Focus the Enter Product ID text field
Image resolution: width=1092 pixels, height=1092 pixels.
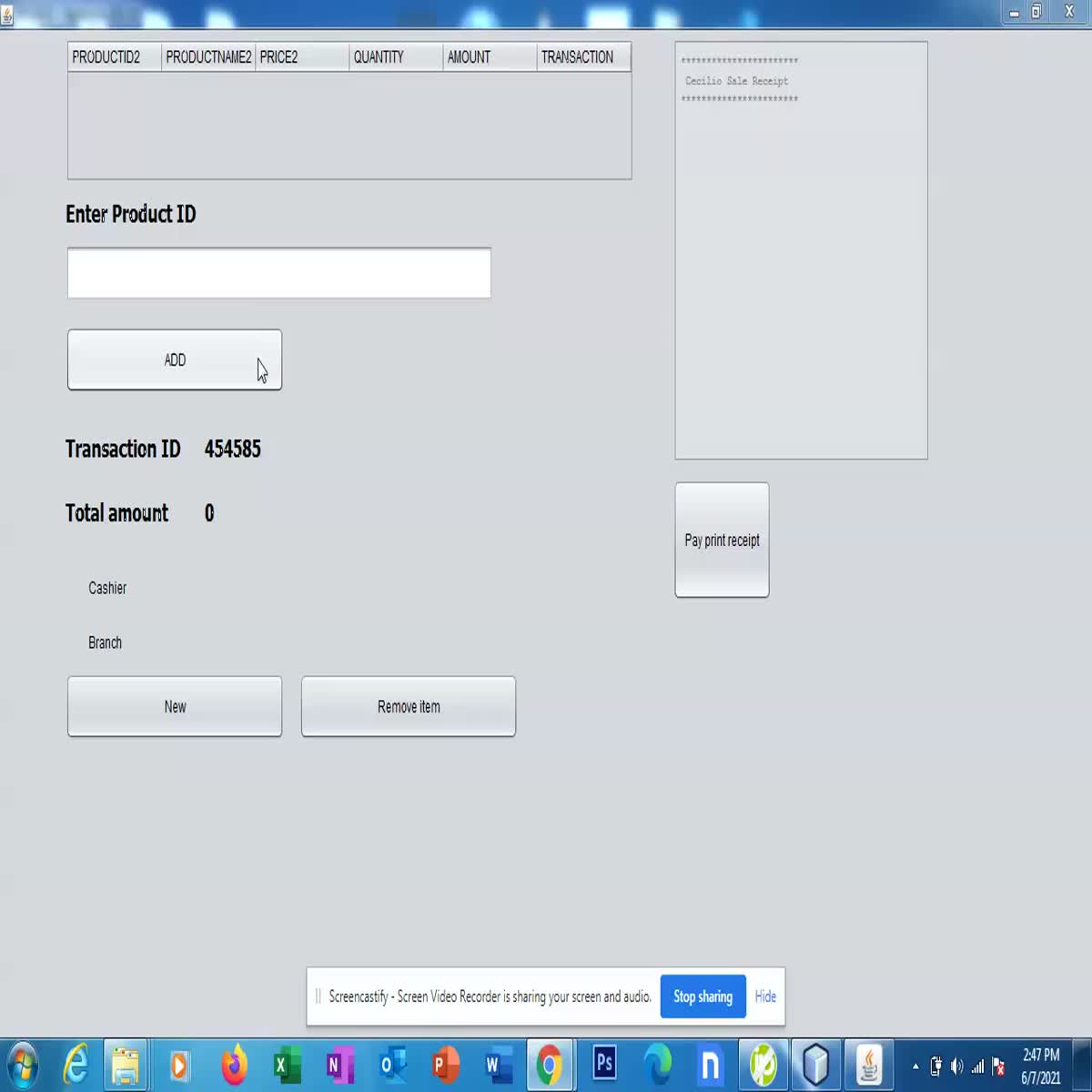(279, 272)
